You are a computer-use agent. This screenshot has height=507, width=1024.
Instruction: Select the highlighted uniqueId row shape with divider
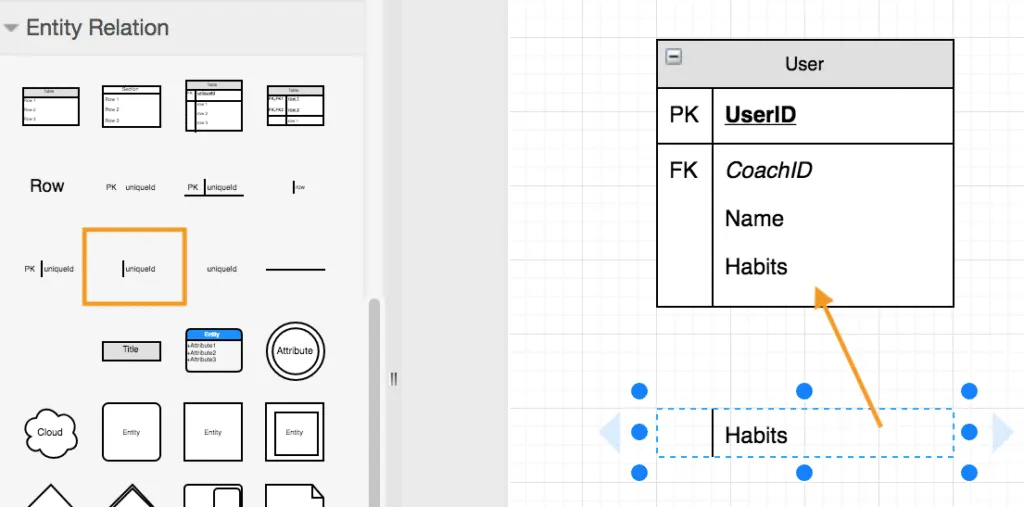pyautogui.click(x=134, y=267)
